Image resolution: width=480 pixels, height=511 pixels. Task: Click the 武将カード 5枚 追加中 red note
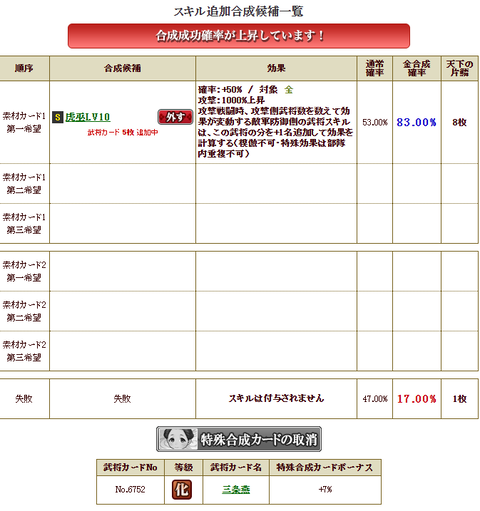click(122, 132)
